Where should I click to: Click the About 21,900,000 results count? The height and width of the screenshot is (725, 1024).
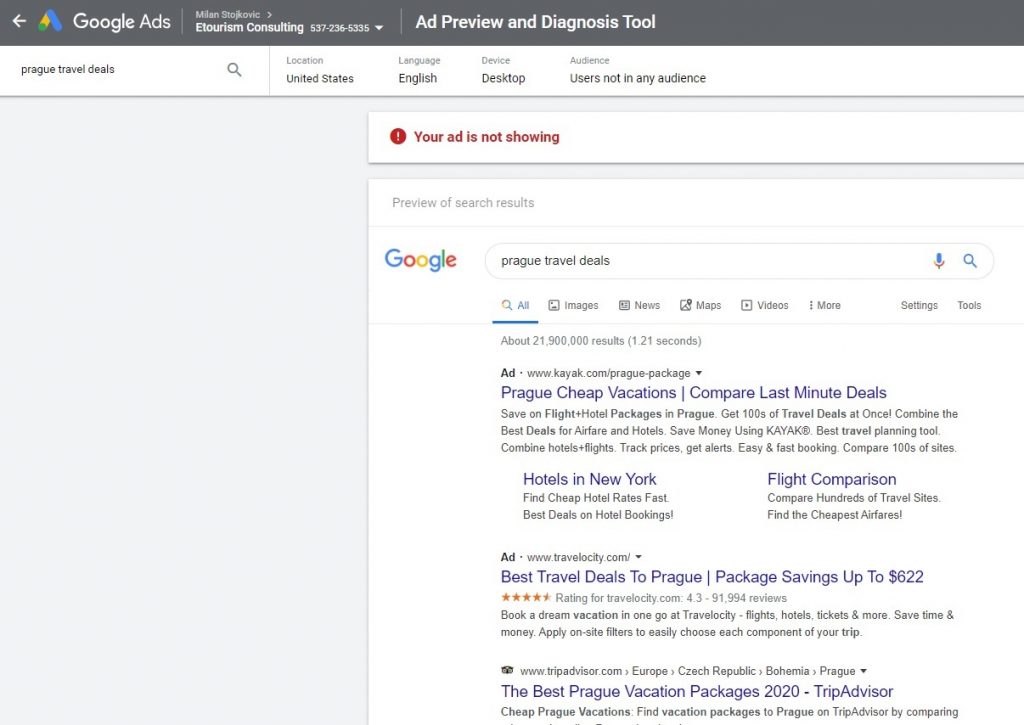click(x=601, y=341)
